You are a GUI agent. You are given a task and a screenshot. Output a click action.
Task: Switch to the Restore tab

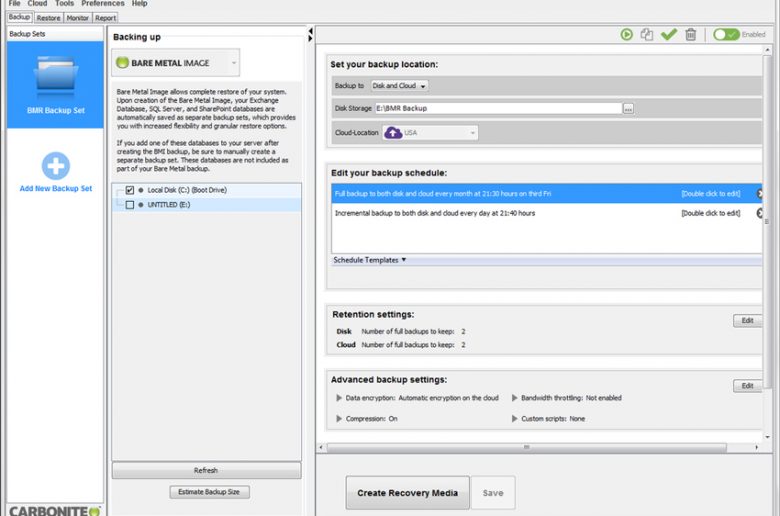48,18
